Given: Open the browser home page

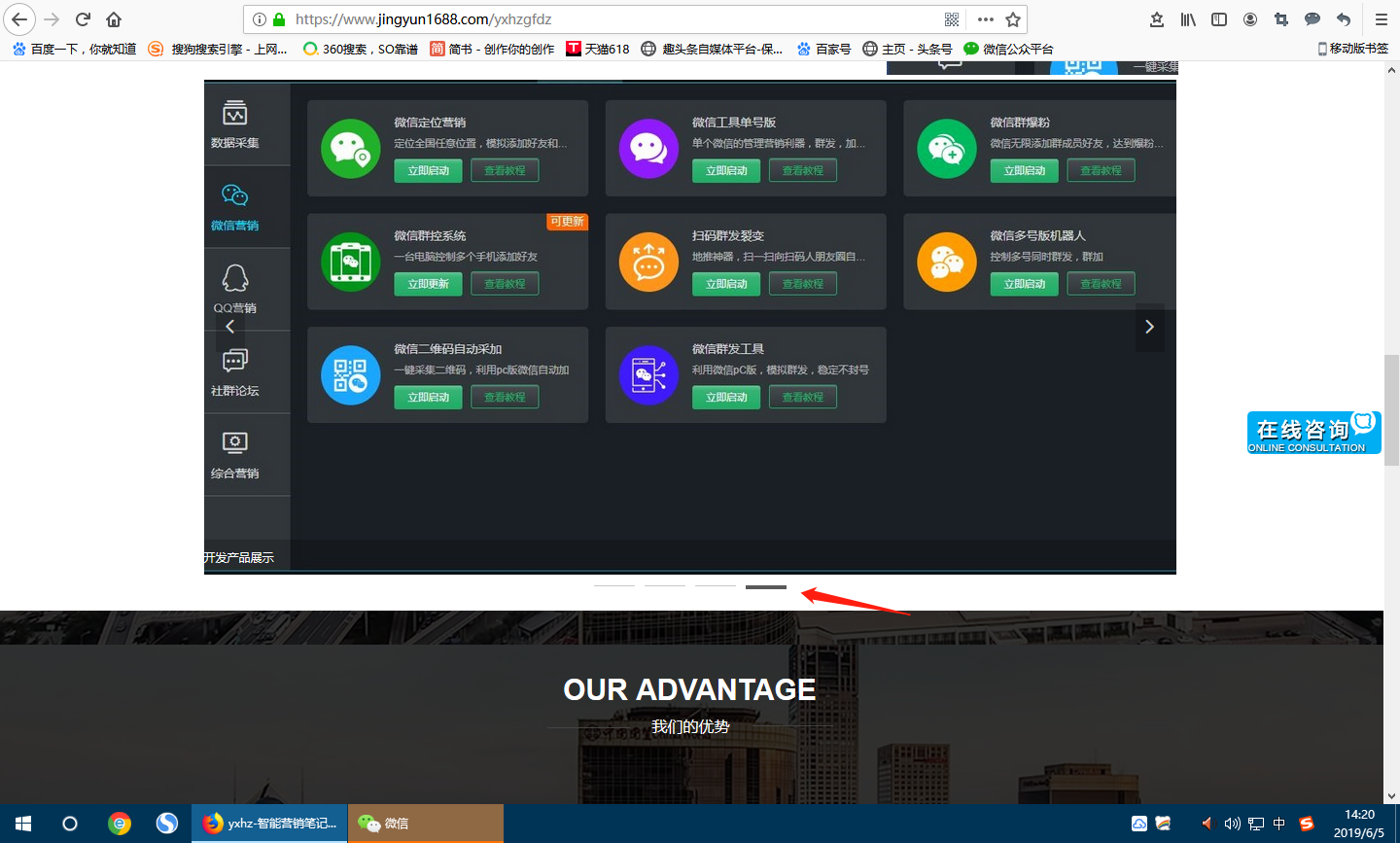Looking at the screenshot, I should (x=114, y=19).
